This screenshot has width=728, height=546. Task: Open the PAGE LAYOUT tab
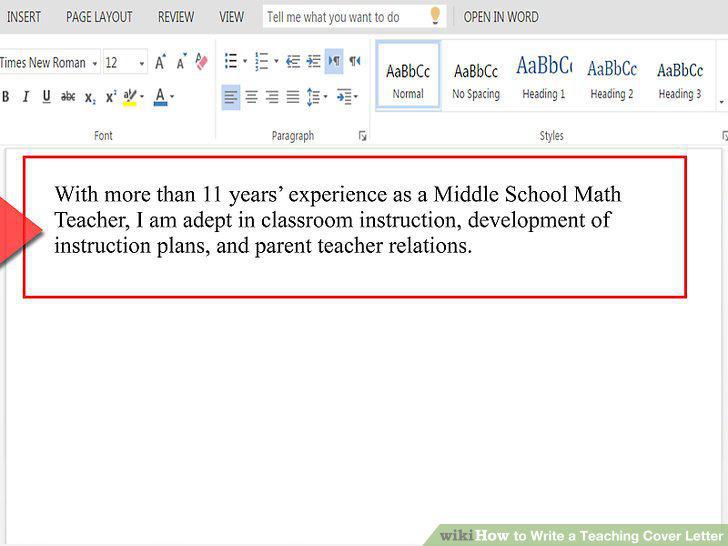(99, 17)
